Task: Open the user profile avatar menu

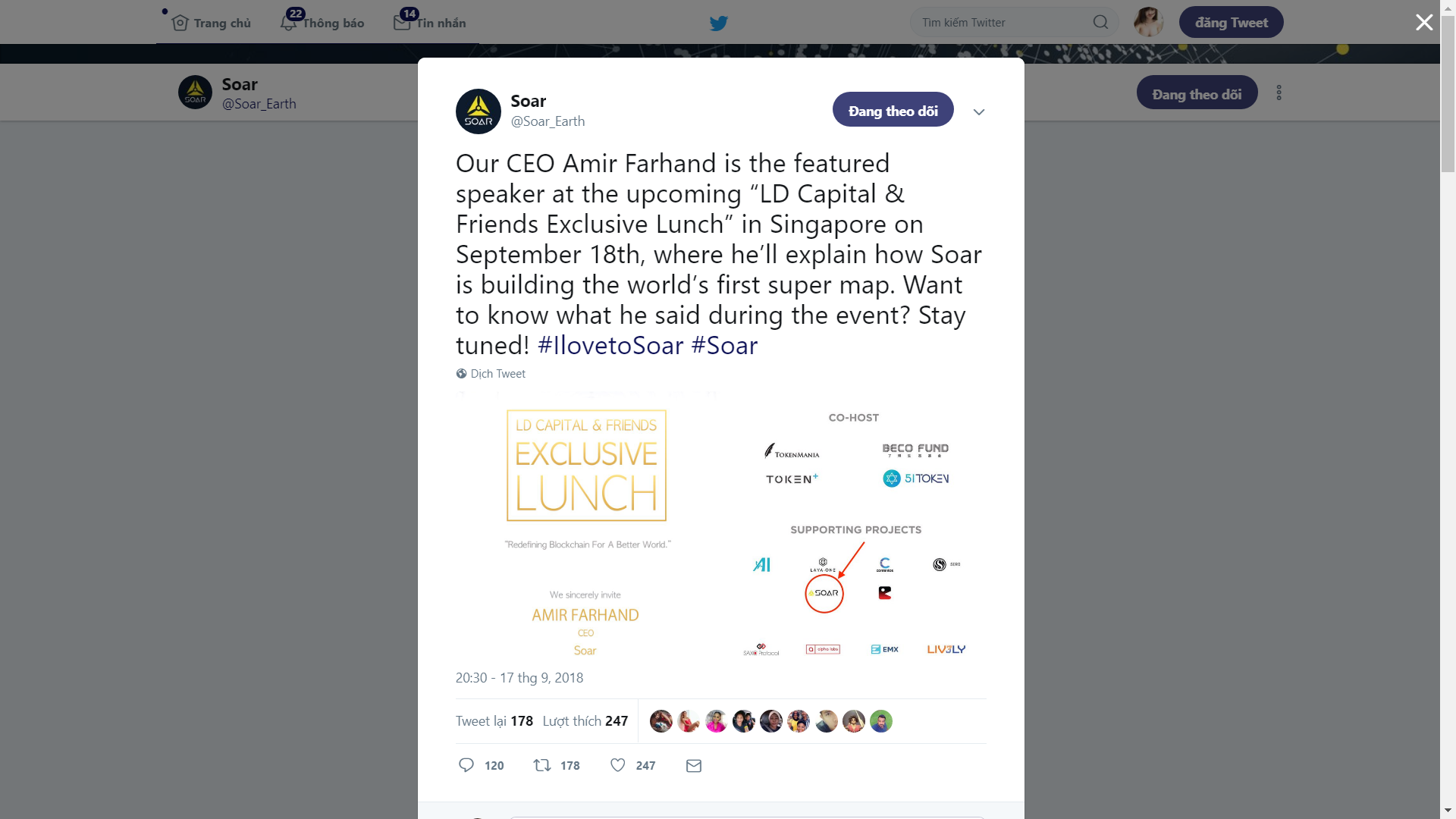Action: point(1148,22)
